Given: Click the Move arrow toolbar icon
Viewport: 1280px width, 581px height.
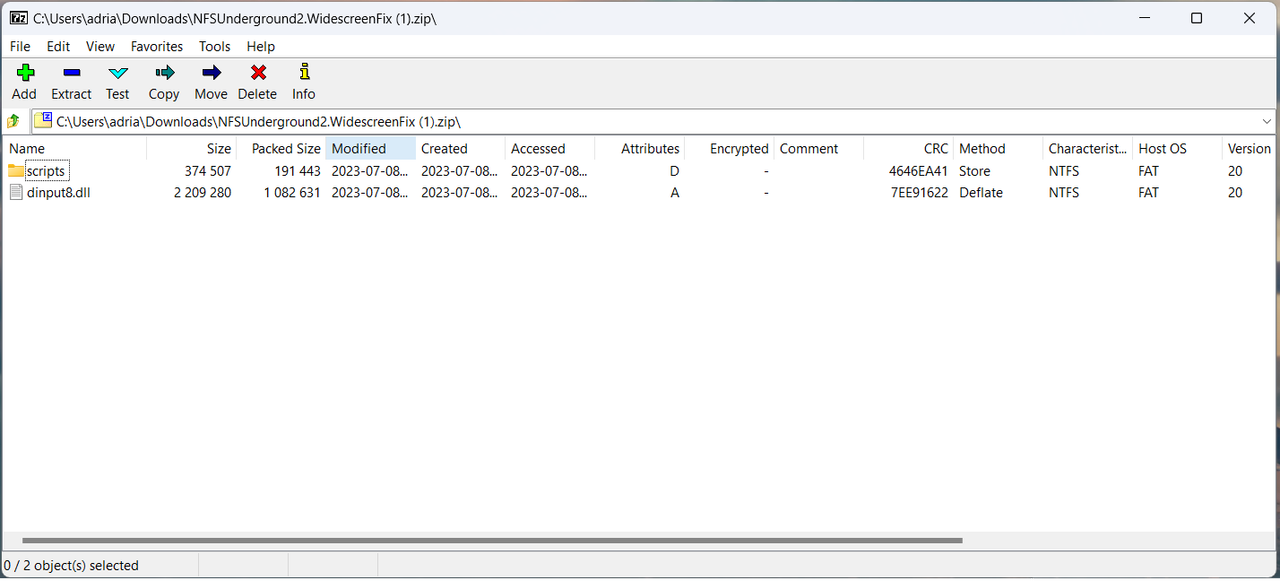Looking at the screenshot, I should click(x=211, y=72).
